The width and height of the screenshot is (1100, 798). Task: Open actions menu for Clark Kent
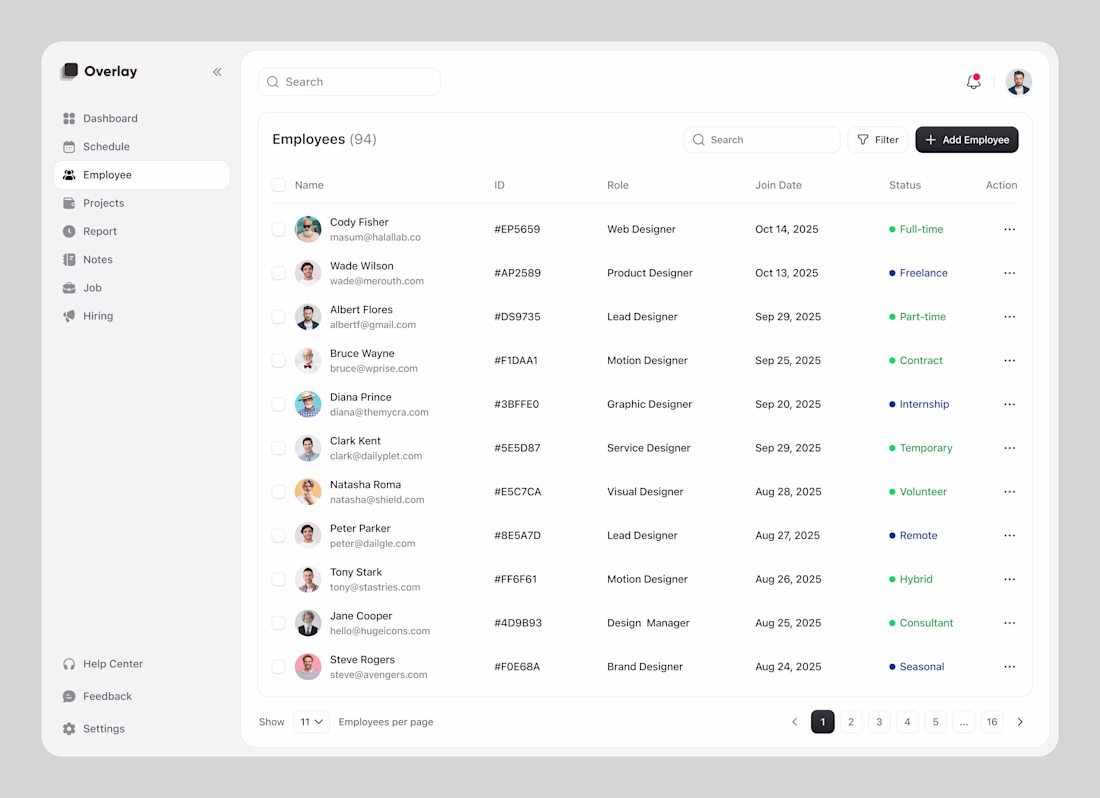point(1009,448)
